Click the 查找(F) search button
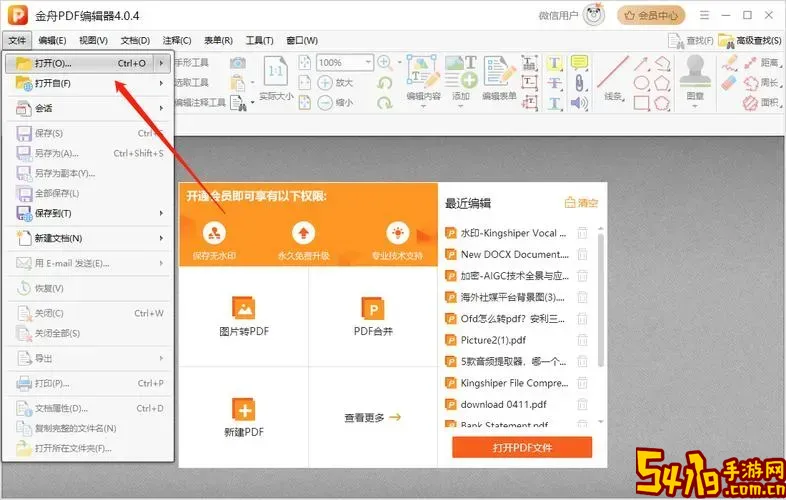Viewport: 786px width, 500px height. click(x=691, y=41)
